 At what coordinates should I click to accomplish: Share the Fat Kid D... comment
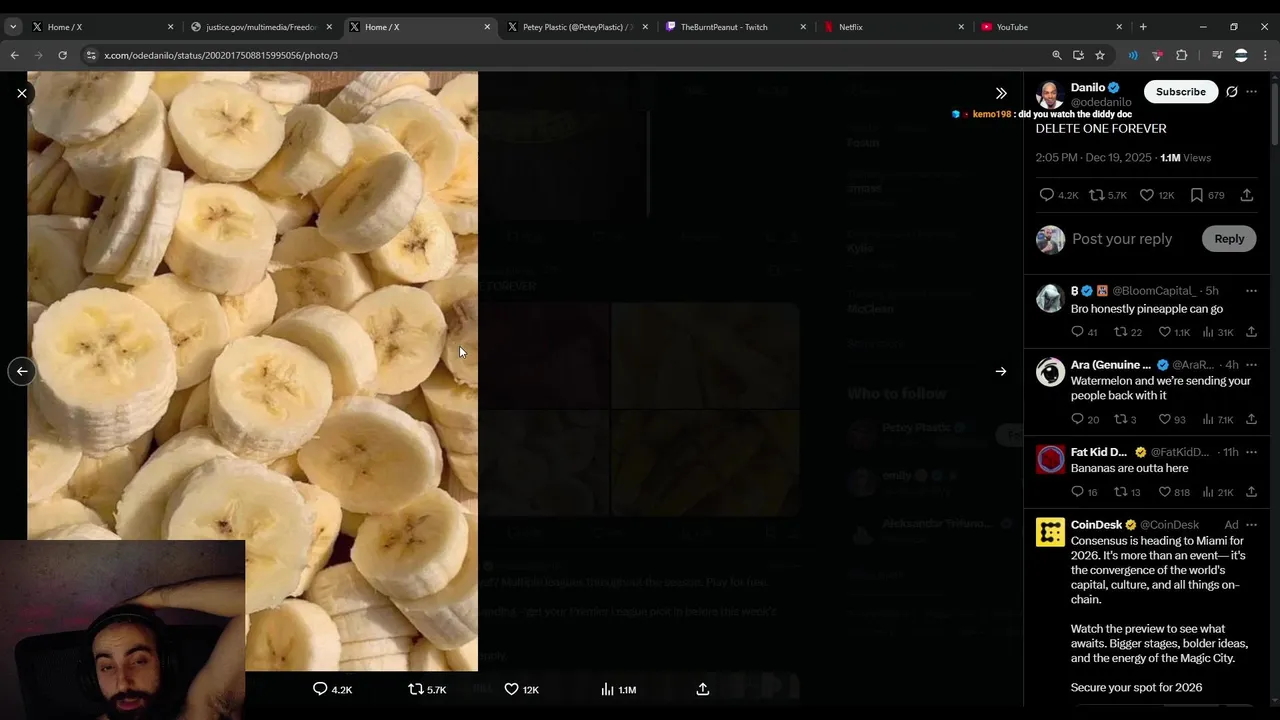click(1251, 492)
